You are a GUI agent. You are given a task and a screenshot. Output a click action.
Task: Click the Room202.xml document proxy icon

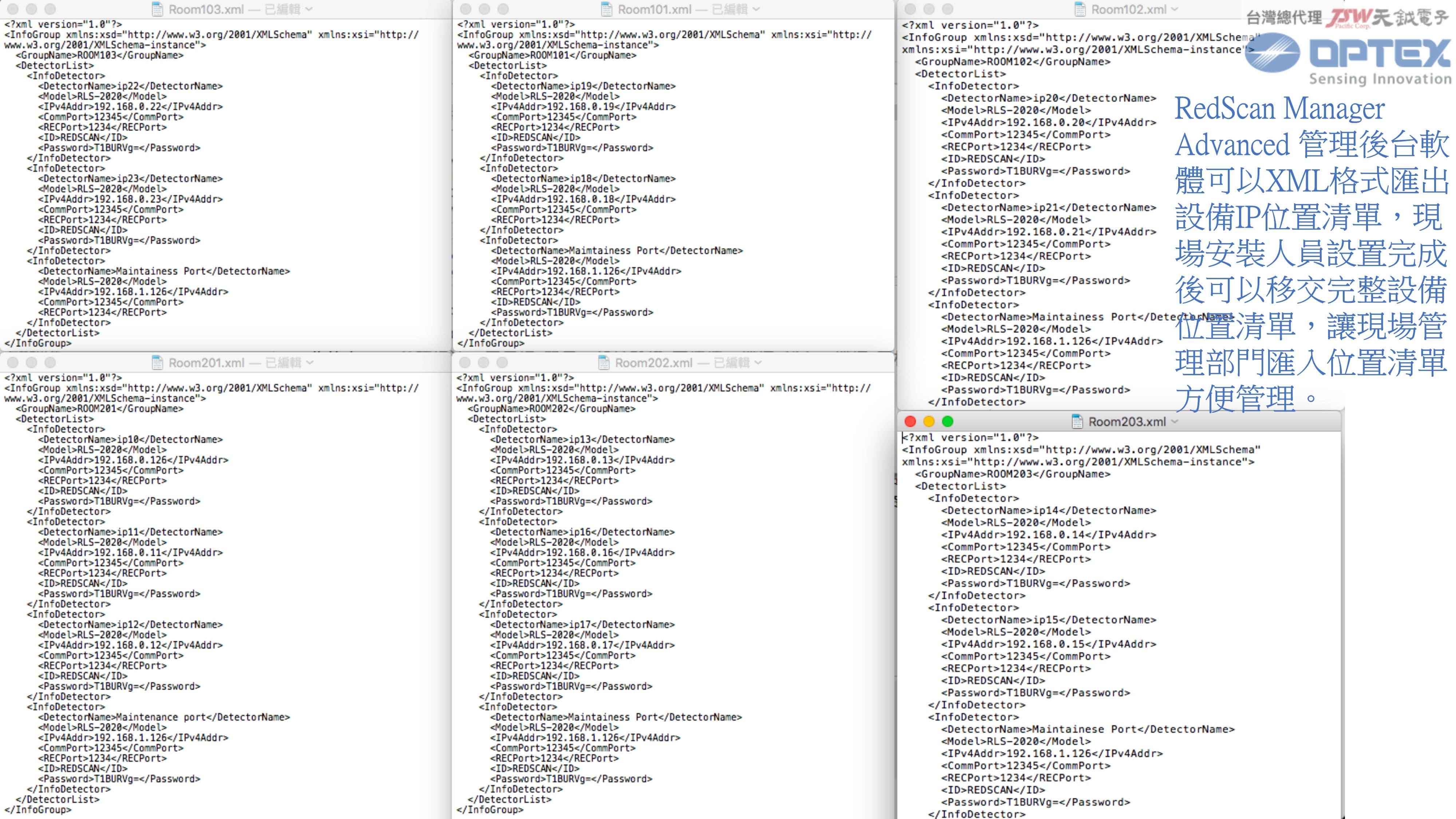[x=604, y=362]
